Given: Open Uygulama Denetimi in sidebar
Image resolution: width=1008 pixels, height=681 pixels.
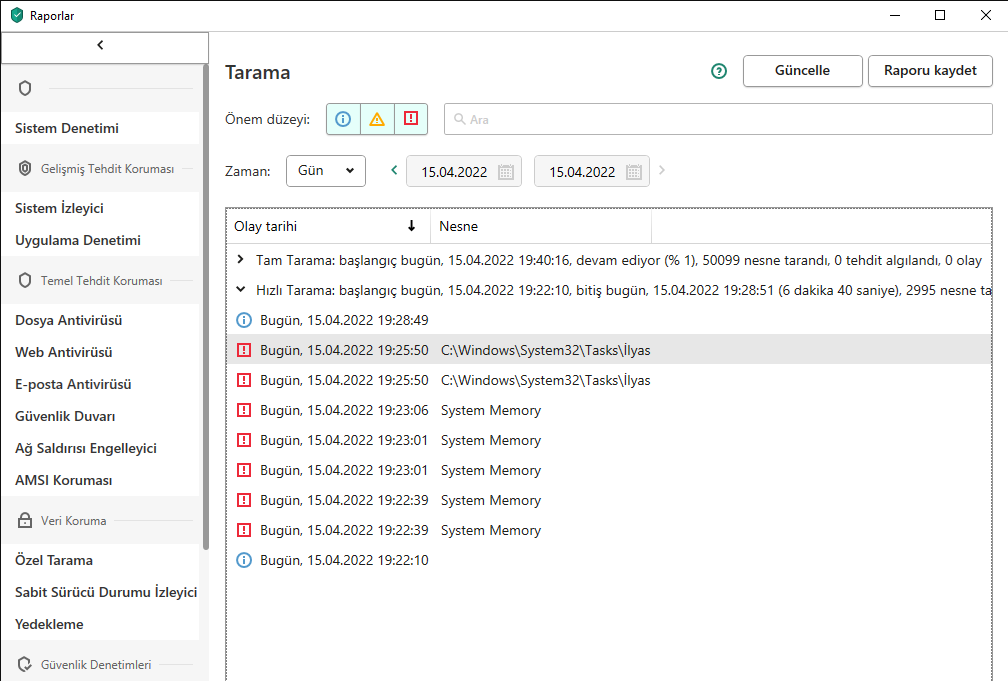Looking at the screenshot, I should click(x=78, y=240).
